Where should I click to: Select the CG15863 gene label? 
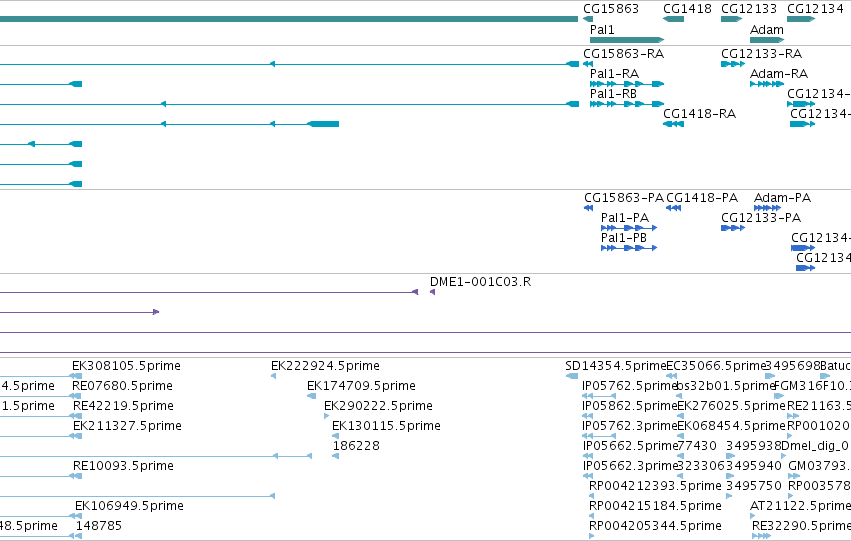(x=611, y=9)
